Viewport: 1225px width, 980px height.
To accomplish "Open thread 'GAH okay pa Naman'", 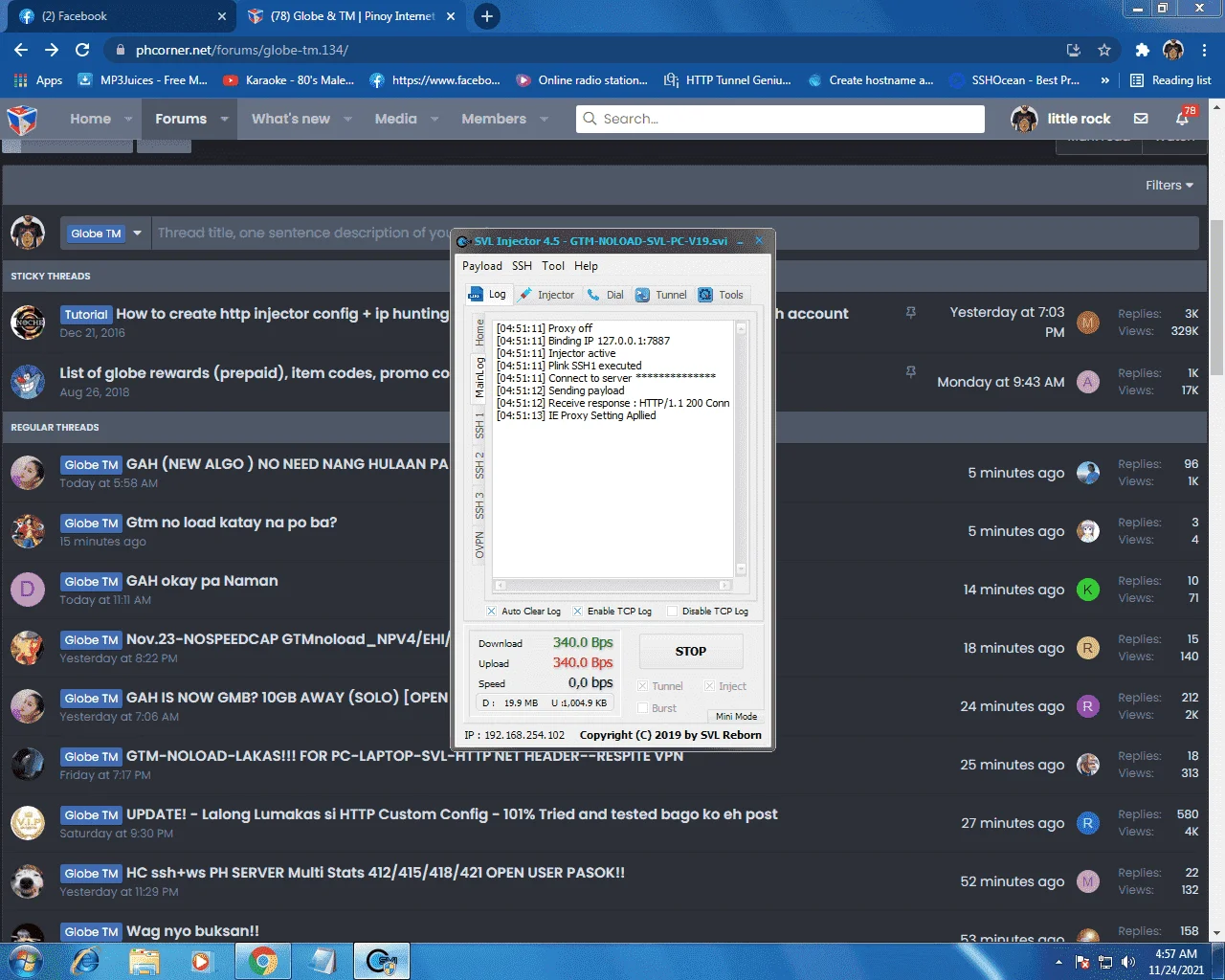I will click(x=202, y=581).
